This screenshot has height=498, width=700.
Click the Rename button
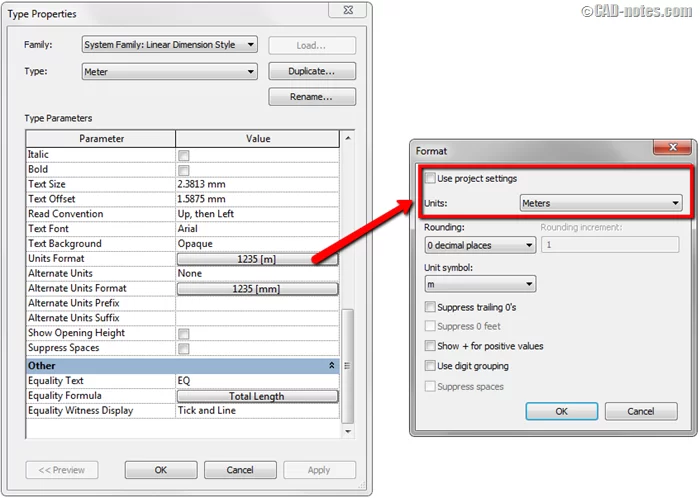(312, 97)
